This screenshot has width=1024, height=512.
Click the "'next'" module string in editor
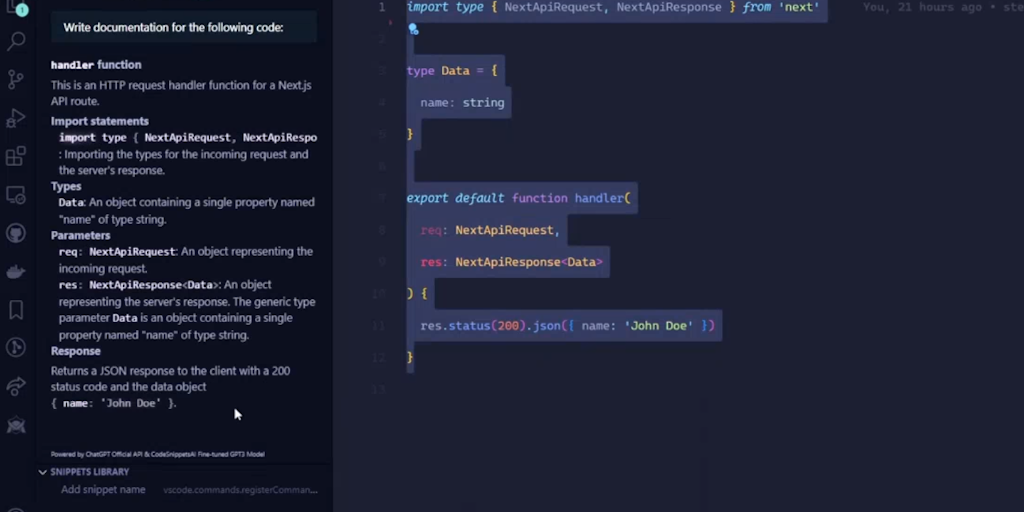click(x=799, y=7)
